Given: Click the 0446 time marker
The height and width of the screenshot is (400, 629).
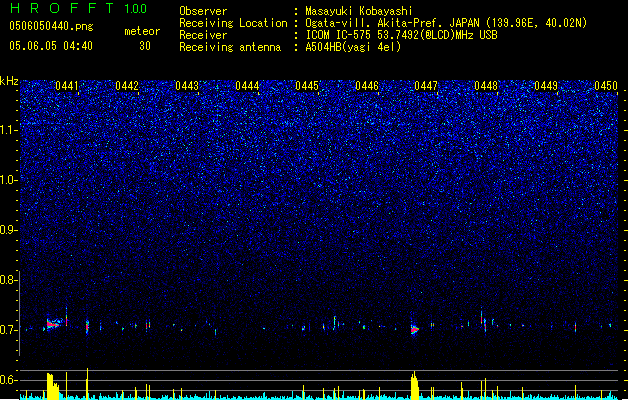Looking at the screenshot, I should [x=367, y=86].
